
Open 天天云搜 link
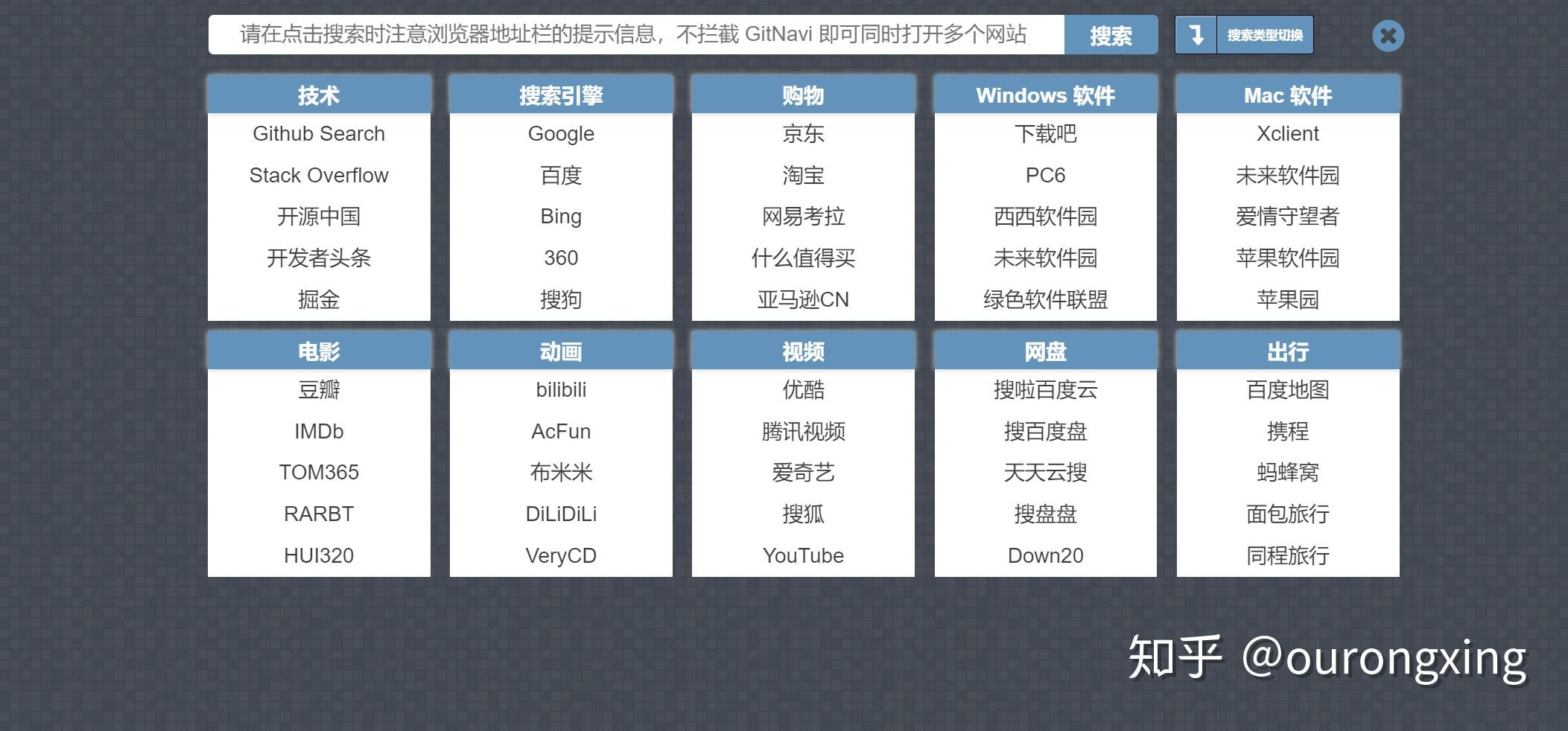pos(1046,473)
